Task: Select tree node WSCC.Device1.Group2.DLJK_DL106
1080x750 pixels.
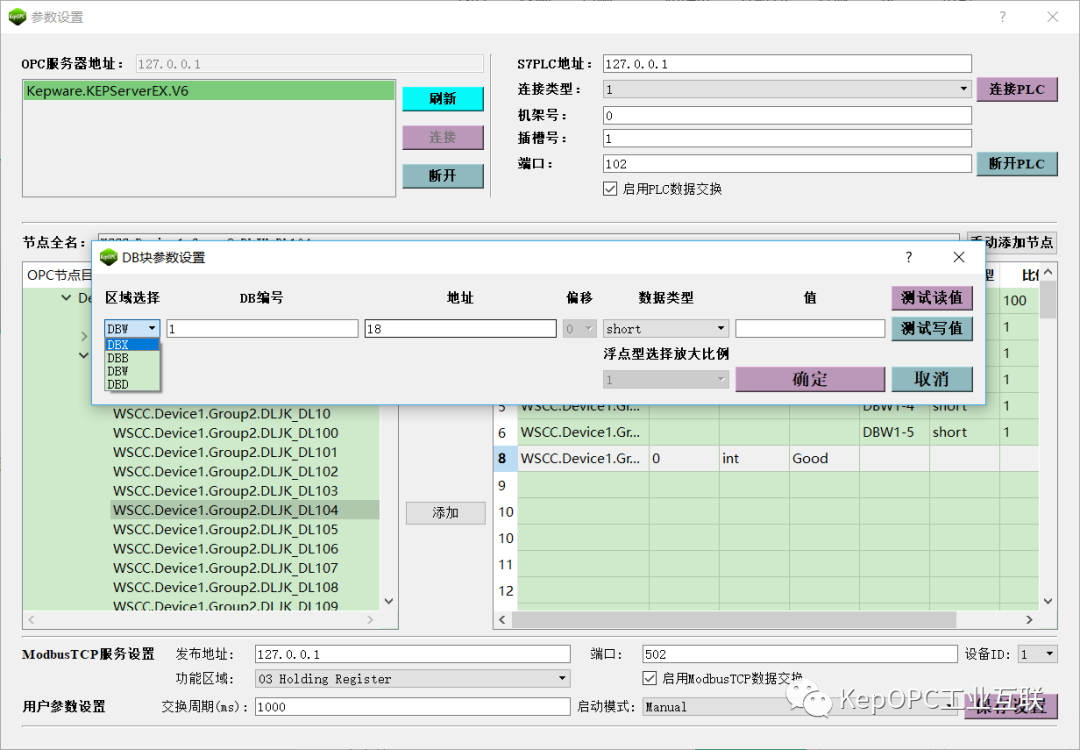Action: tap(226, 549)
